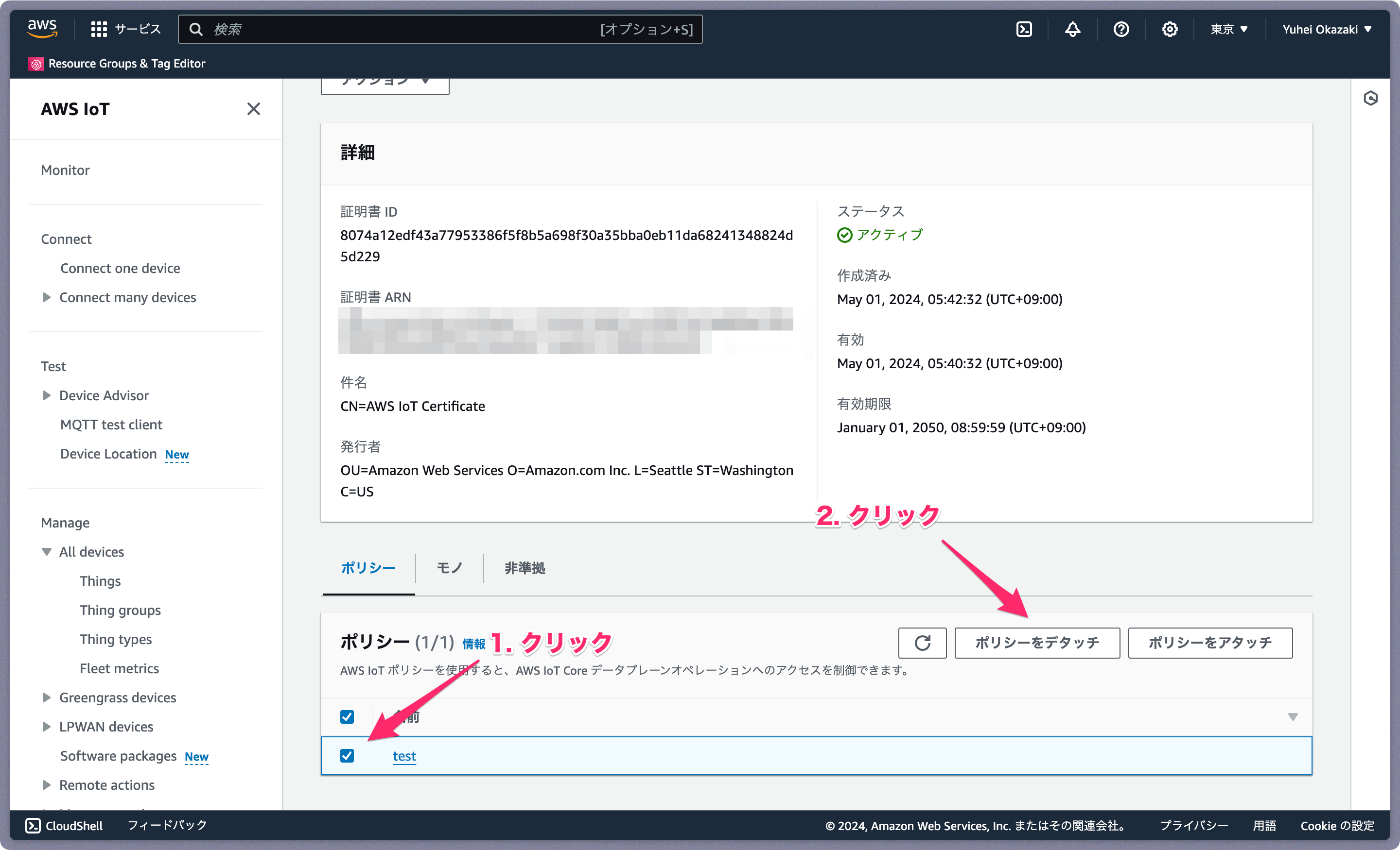Click Resource Groups & Tag Editor shortcut
The height and width of the screenshot is (850, 1400).
117,64
